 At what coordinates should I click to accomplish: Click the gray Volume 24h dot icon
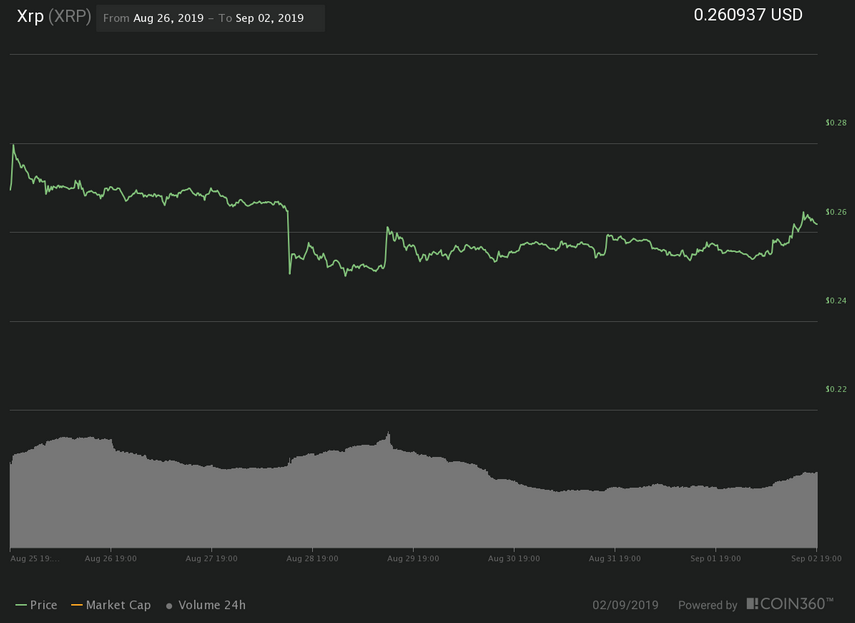[x=169, y=606]
